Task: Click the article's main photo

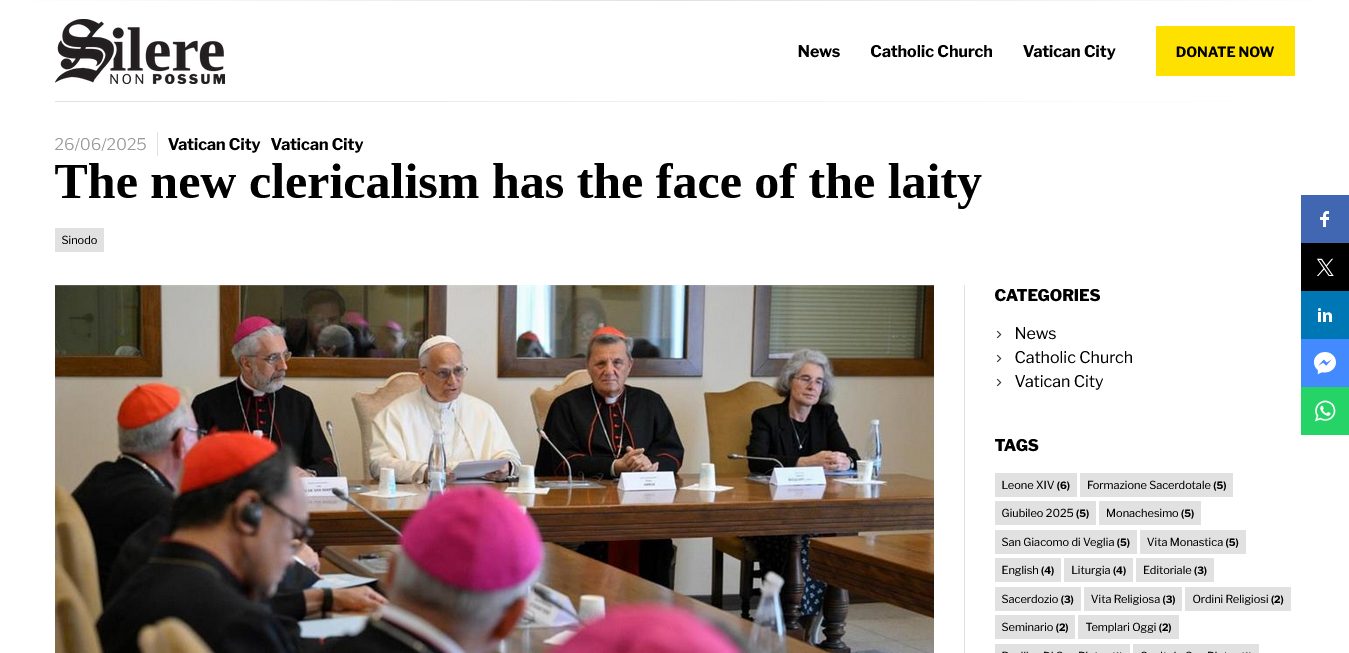Action: pos(494,469)
